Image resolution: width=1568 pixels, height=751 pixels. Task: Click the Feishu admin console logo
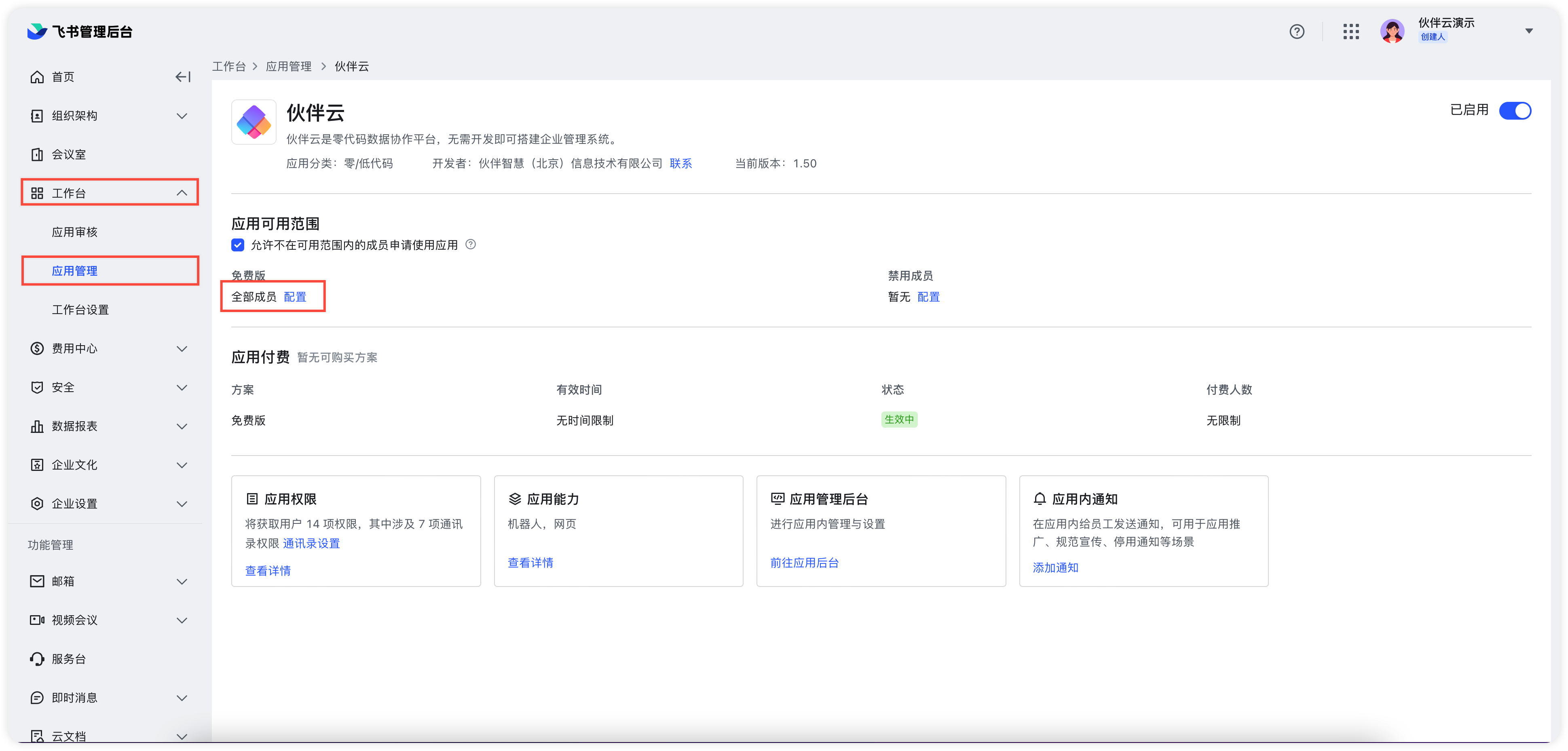80,32
